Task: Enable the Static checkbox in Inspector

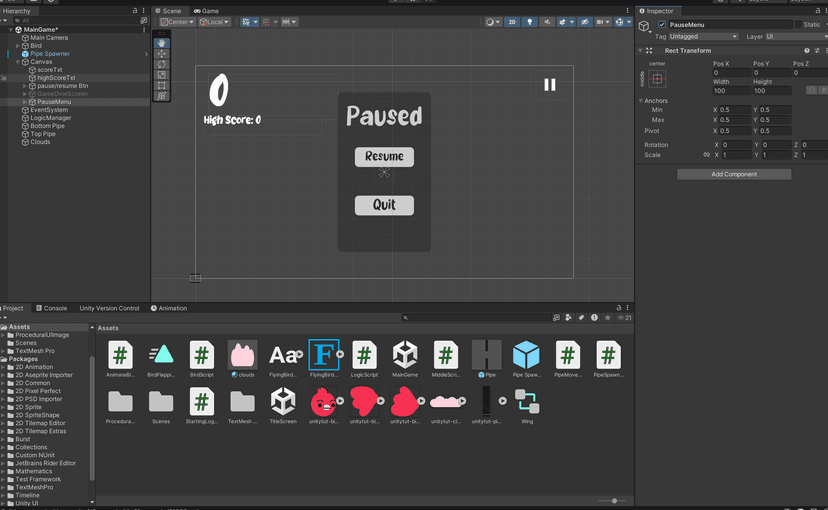Action: click(799, 24)
